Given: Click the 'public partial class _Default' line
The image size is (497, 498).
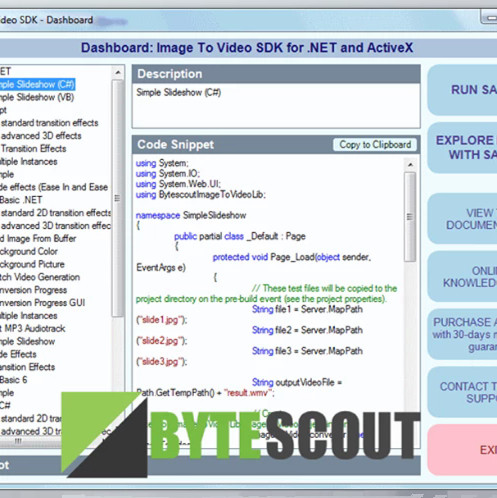Looking at the screenshot, I should pyautogui.click(x=240, y=236).
